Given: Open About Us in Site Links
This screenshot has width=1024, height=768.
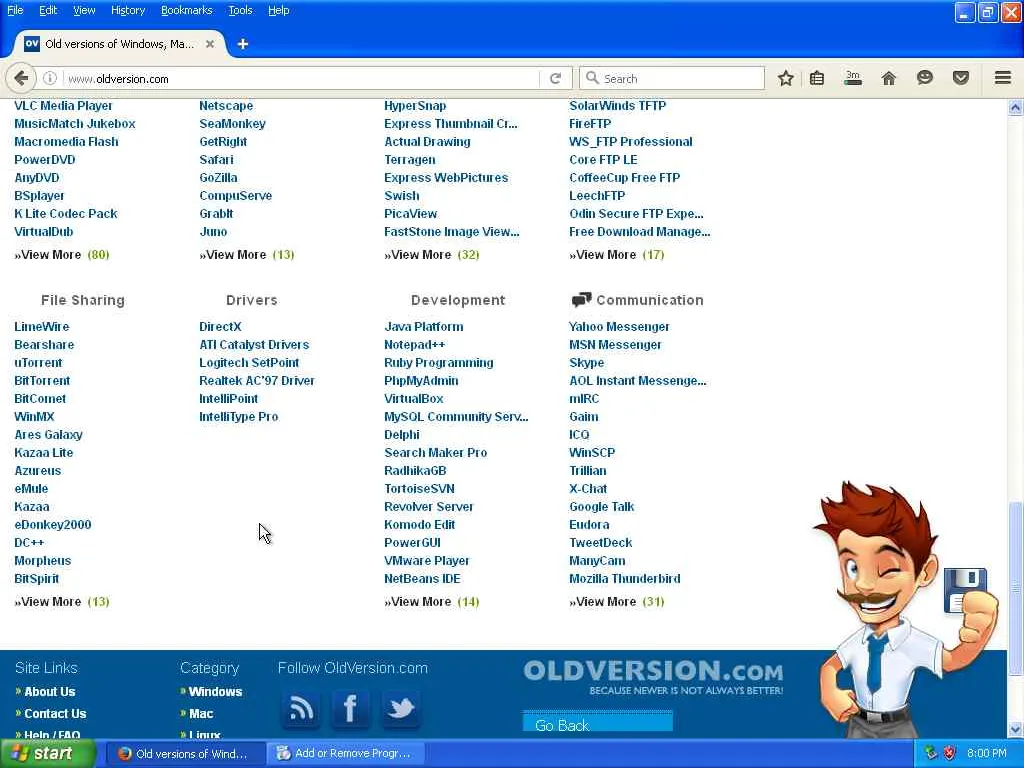Looking at the screenshot, I should coord(50,692).
